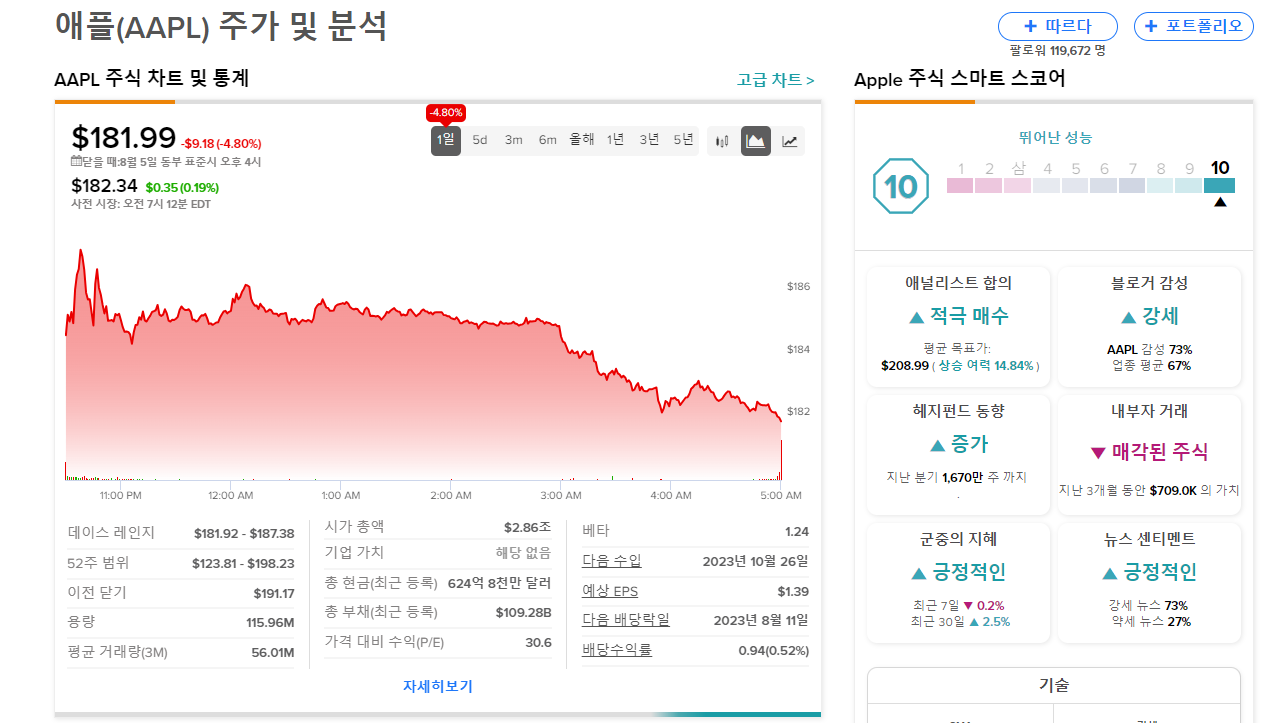Open the 블로거 감성 card
Viewport: 1266px width, 723px height.
click(1149, 326)
